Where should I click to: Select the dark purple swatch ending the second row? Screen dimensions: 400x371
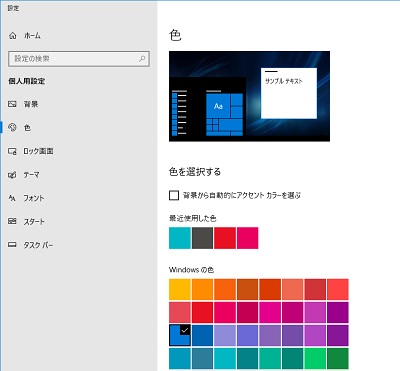pos(338,312)
